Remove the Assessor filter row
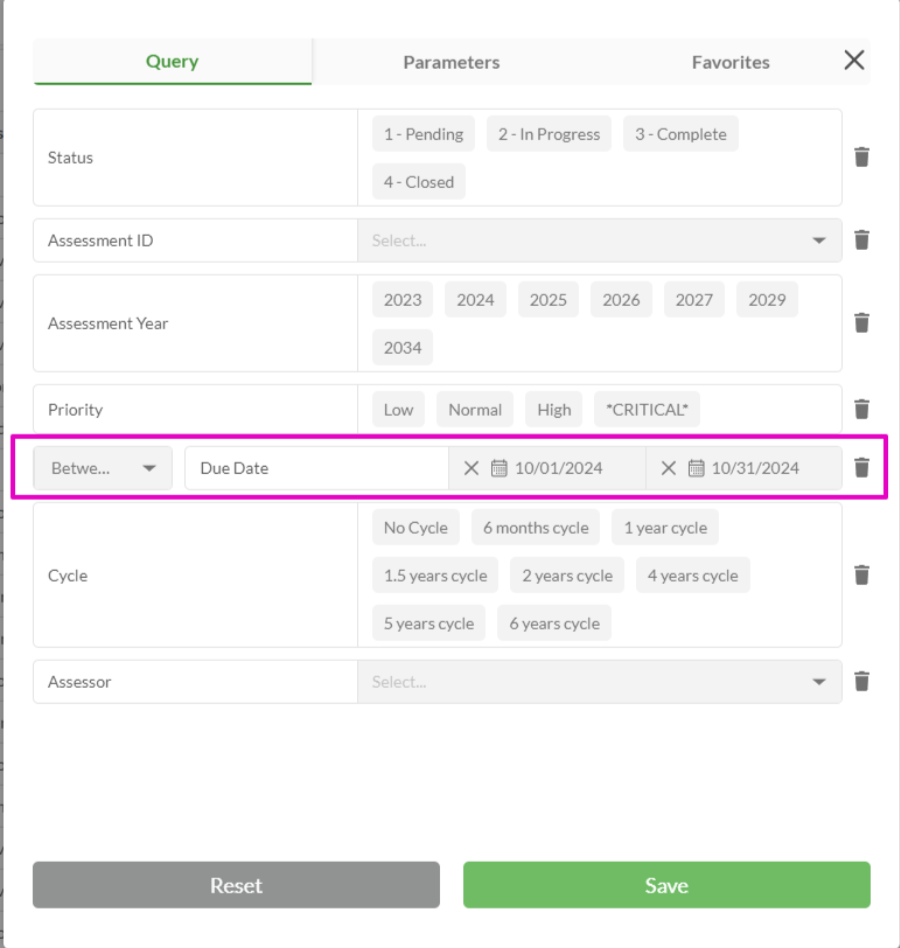 (x=861, y=682)
